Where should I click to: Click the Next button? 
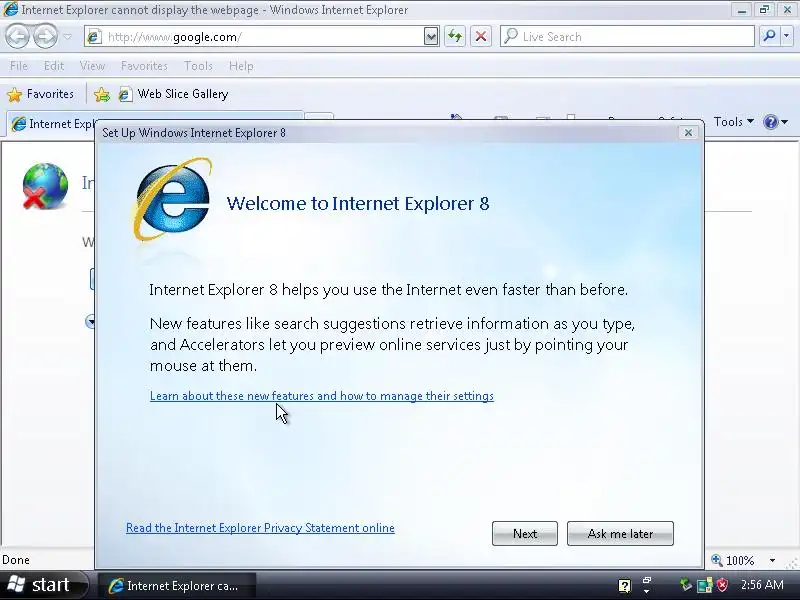point(525,534)
